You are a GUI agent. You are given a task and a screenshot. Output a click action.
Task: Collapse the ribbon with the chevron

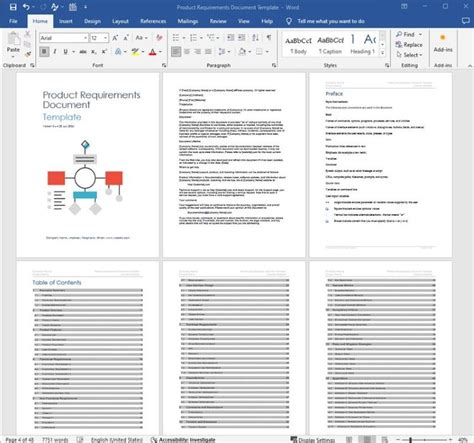[470, 66]
